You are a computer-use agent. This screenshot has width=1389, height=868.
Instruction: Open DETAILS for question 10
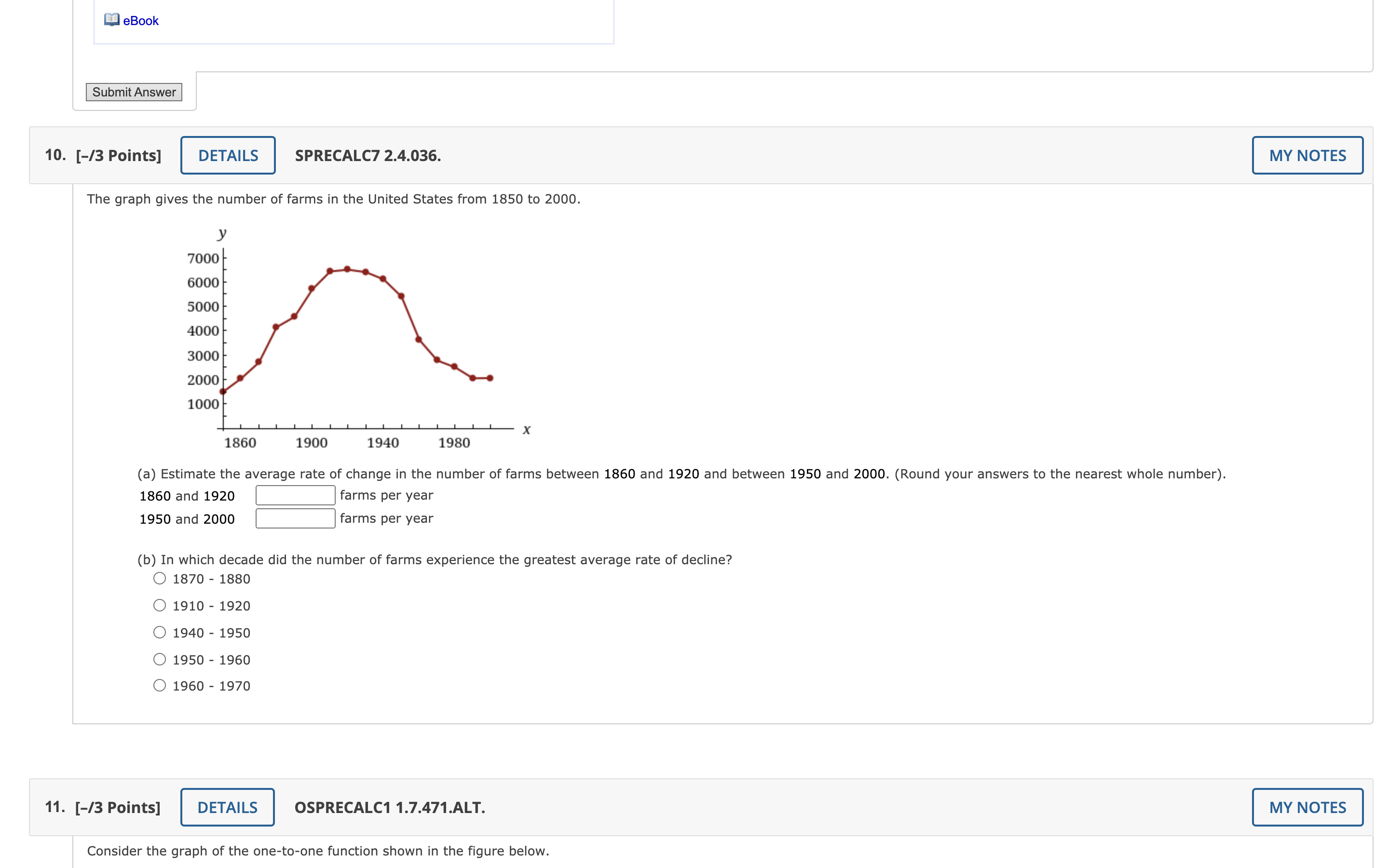coord(228,156)
